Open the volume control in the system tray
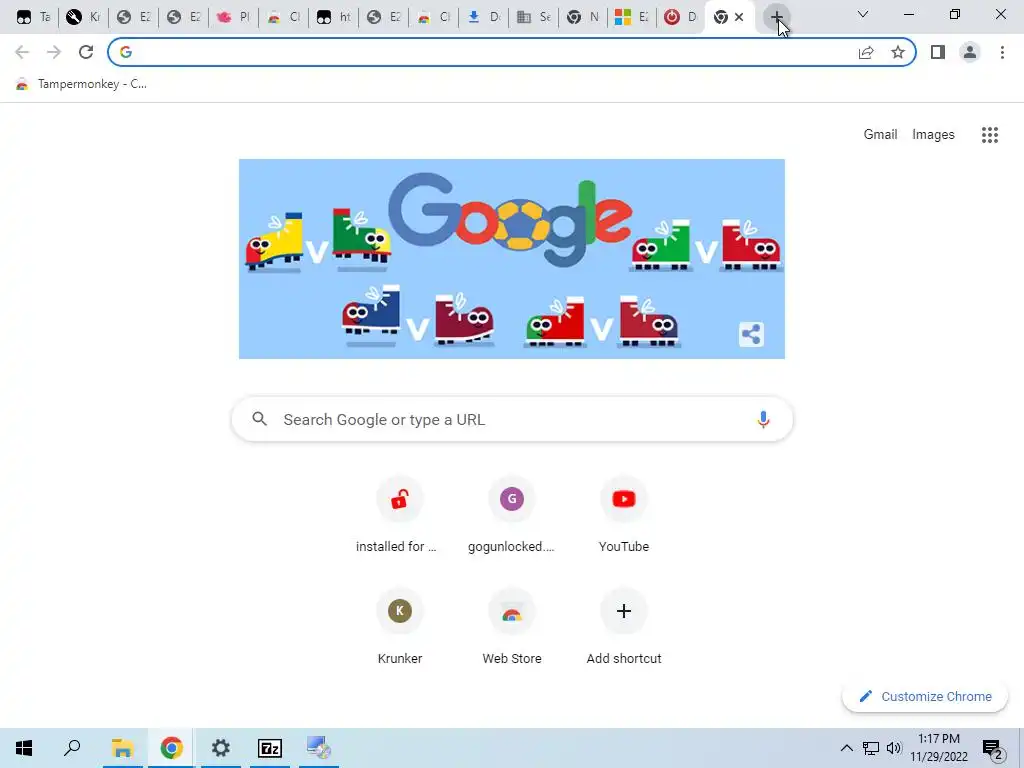 point(894,748)
